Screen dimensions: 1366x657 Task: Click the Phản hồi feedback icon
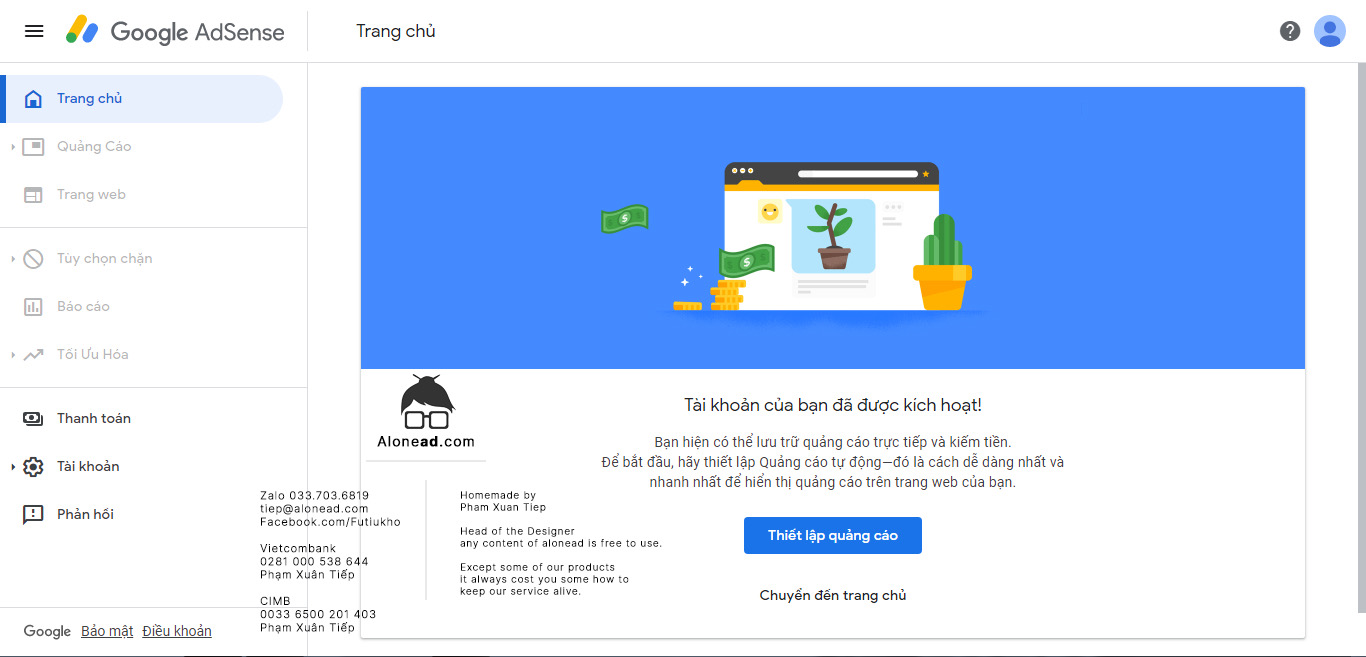pyautogui.click(x=33, y=515)
